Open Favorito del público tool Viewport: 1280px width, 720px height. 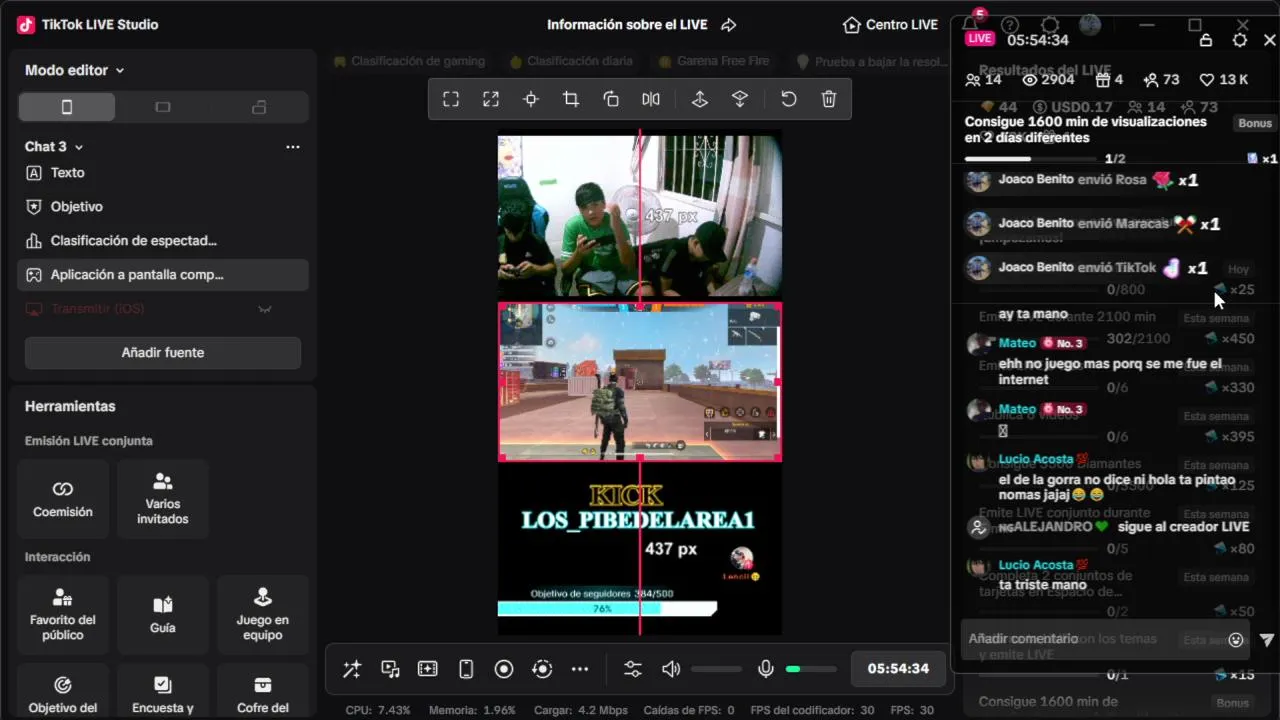point(63,614)
